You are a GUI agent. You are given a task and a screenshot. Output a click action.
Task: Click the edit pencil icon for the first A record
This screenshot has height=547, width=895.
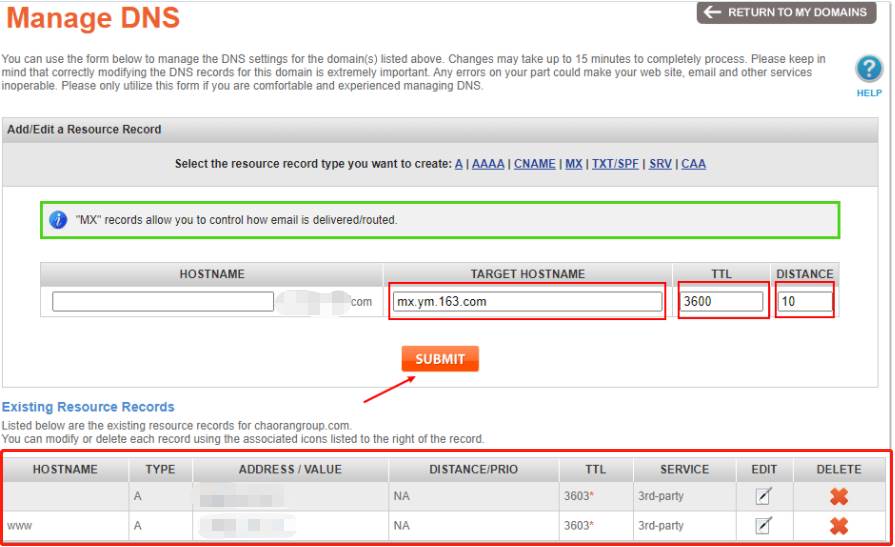[764, 496]
